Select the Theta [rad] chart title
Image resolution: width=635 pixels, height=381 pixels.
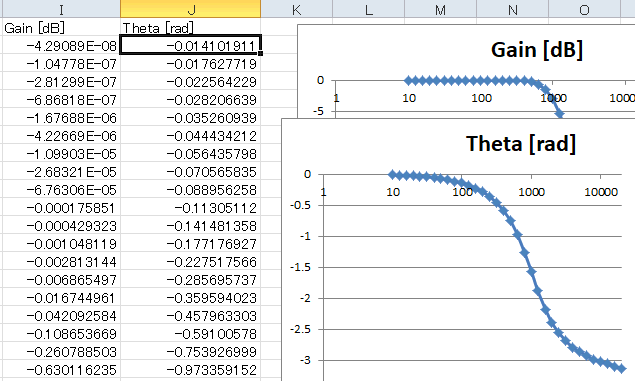521,143
